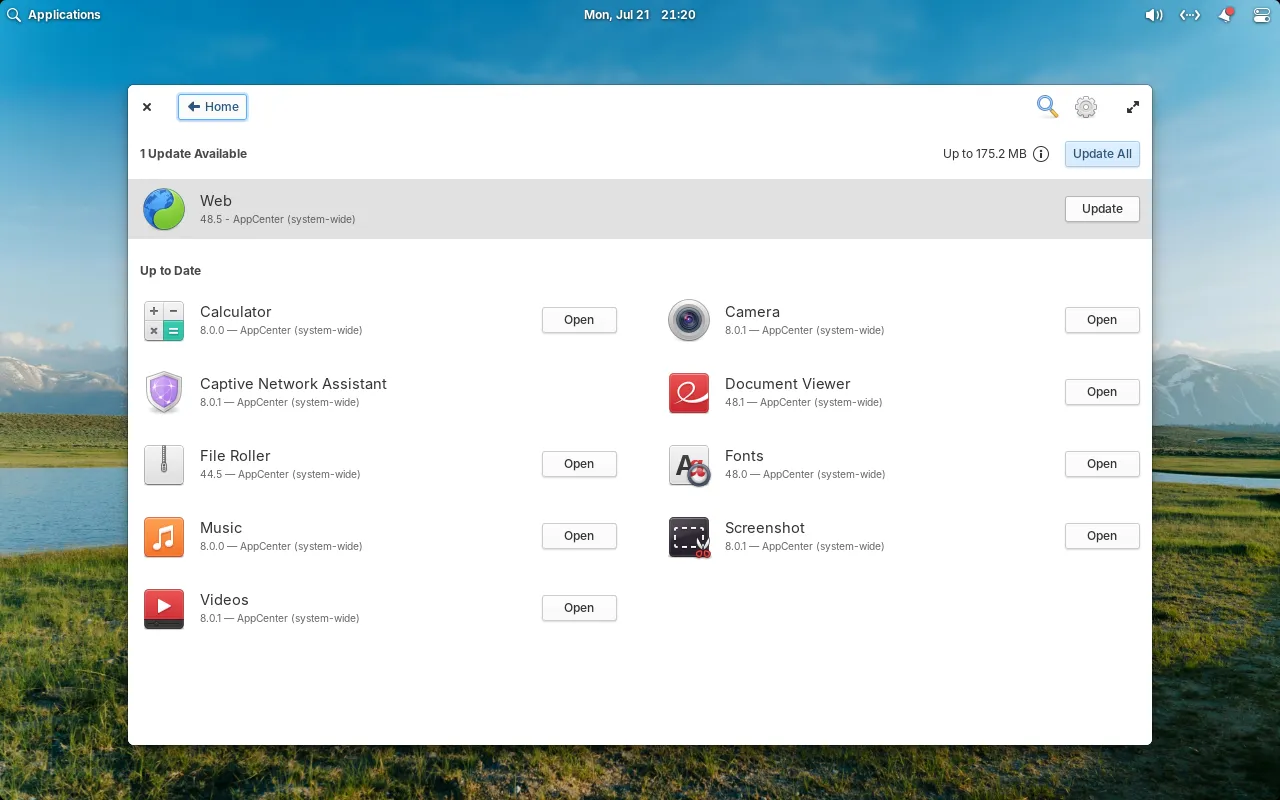Show update size info icon
1280x800 pixels.
tap(1041, 154)
